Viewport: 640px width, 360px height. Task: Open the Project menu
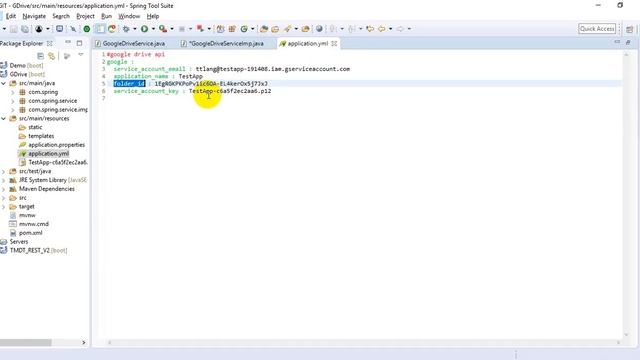pyautogui.click(x=85, y=16)
